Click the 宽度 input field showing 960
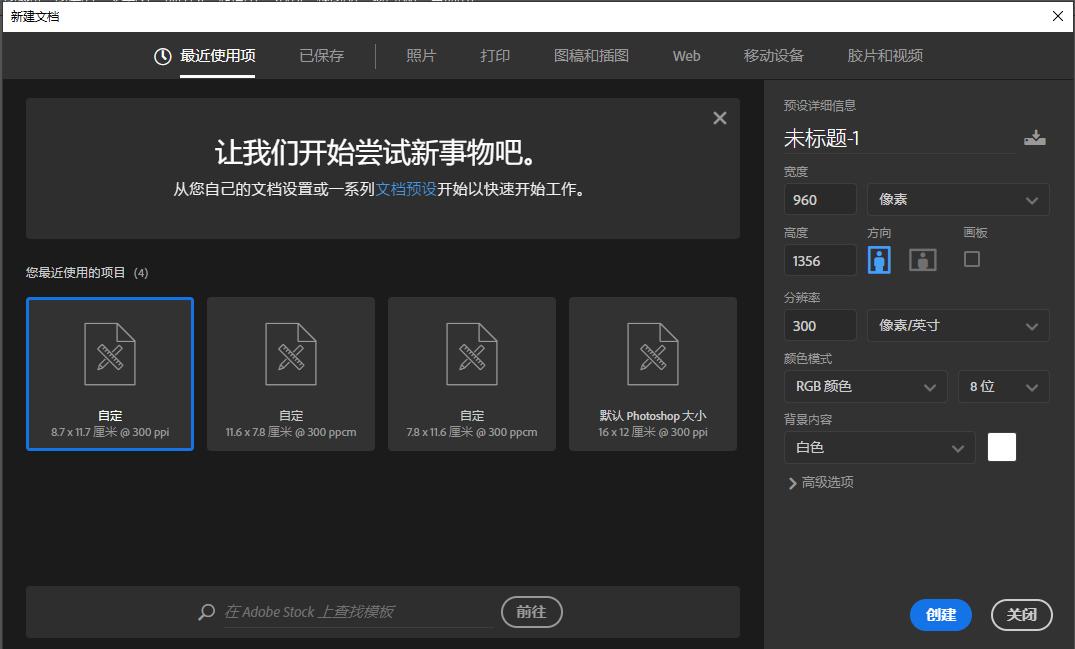 coord(820,199)
